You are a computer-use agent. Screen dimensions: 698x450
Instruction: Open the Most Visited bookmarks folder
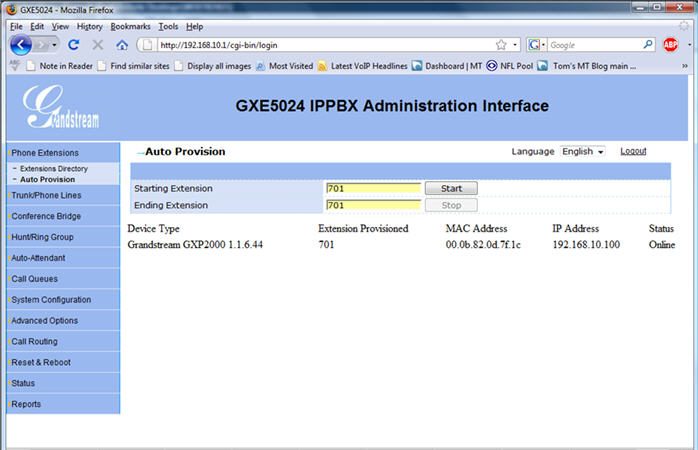click(283, 66)
